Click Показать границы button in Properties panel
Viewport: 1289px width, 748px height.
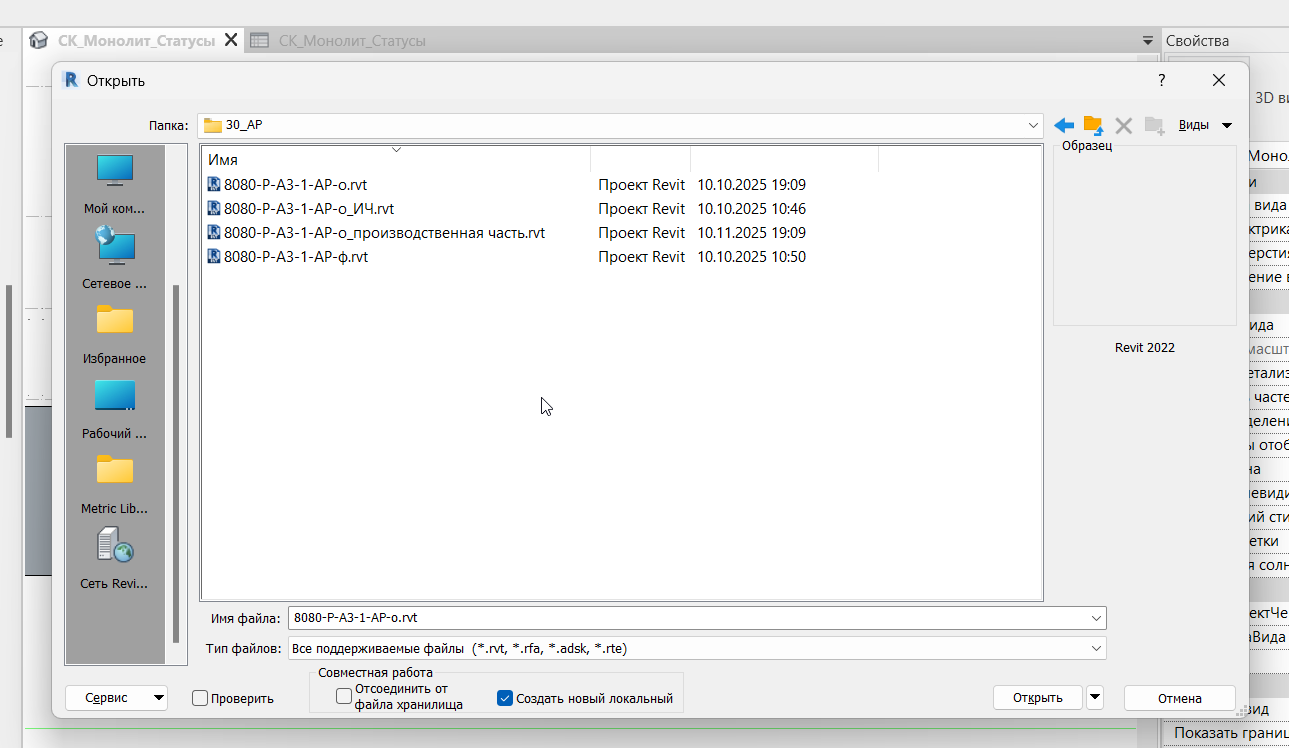point(1230,733)
